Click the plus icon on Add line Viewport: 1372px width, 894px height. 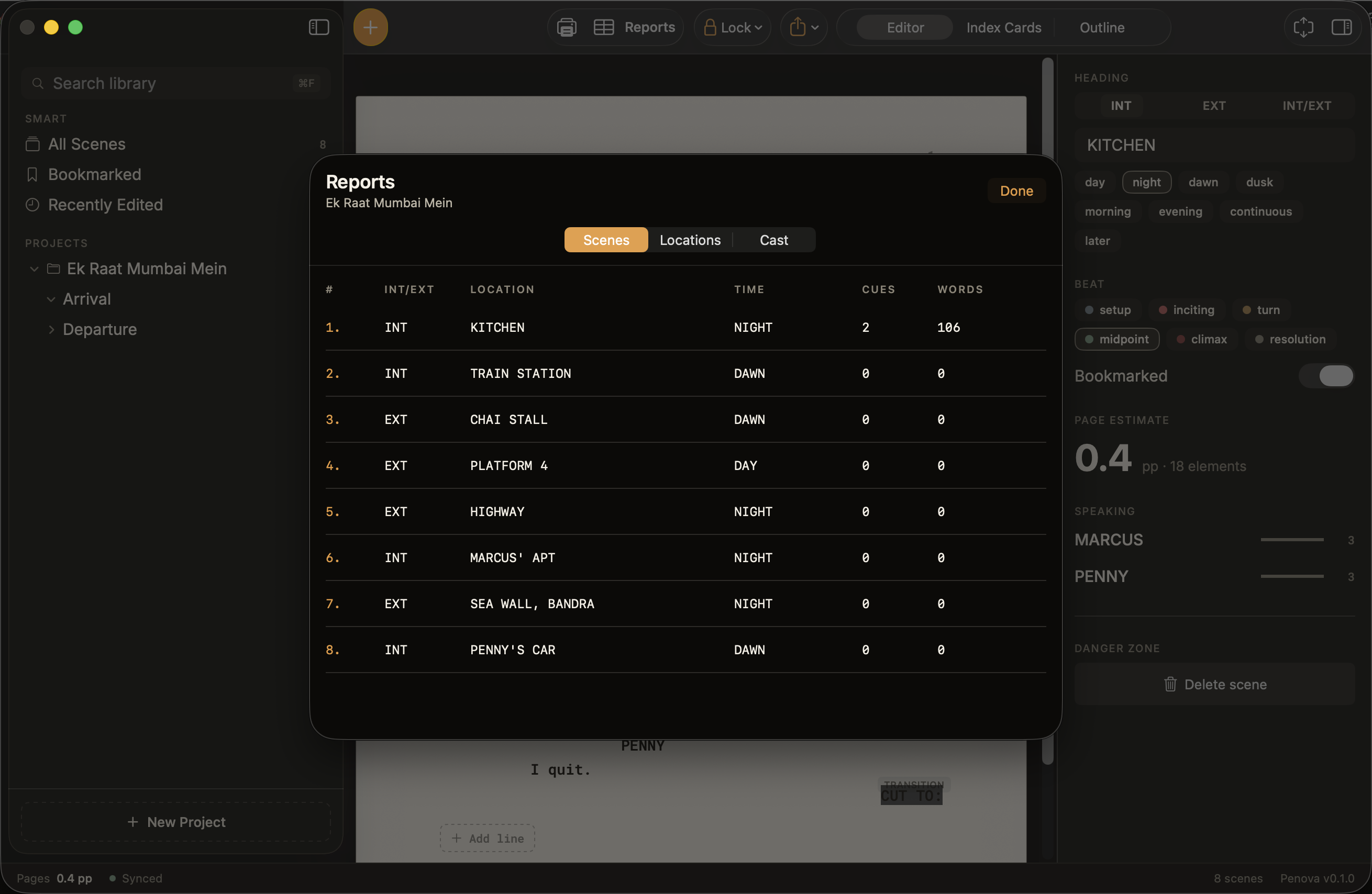click(x=457, y=838)
